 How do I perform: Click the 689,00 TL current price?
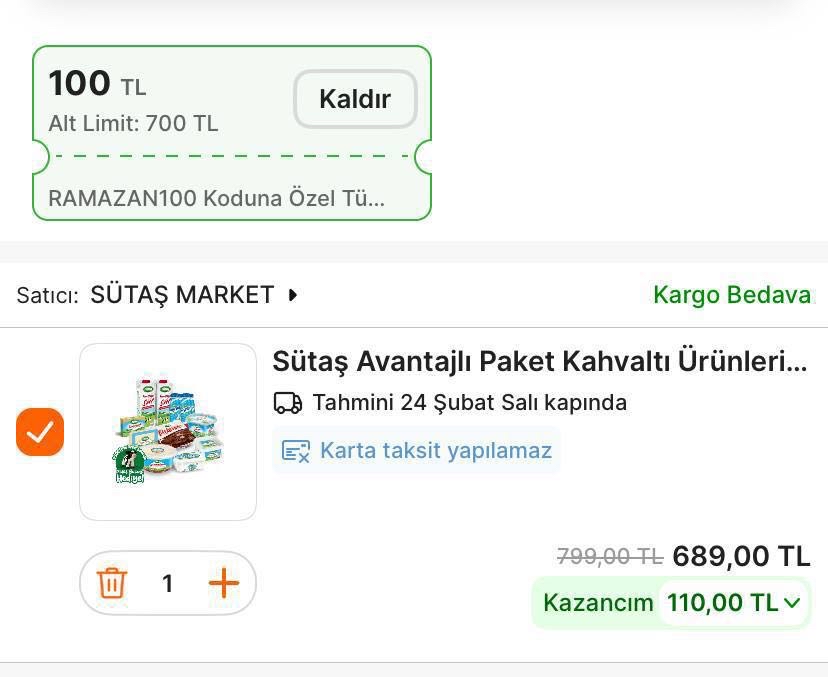[741, 556]
